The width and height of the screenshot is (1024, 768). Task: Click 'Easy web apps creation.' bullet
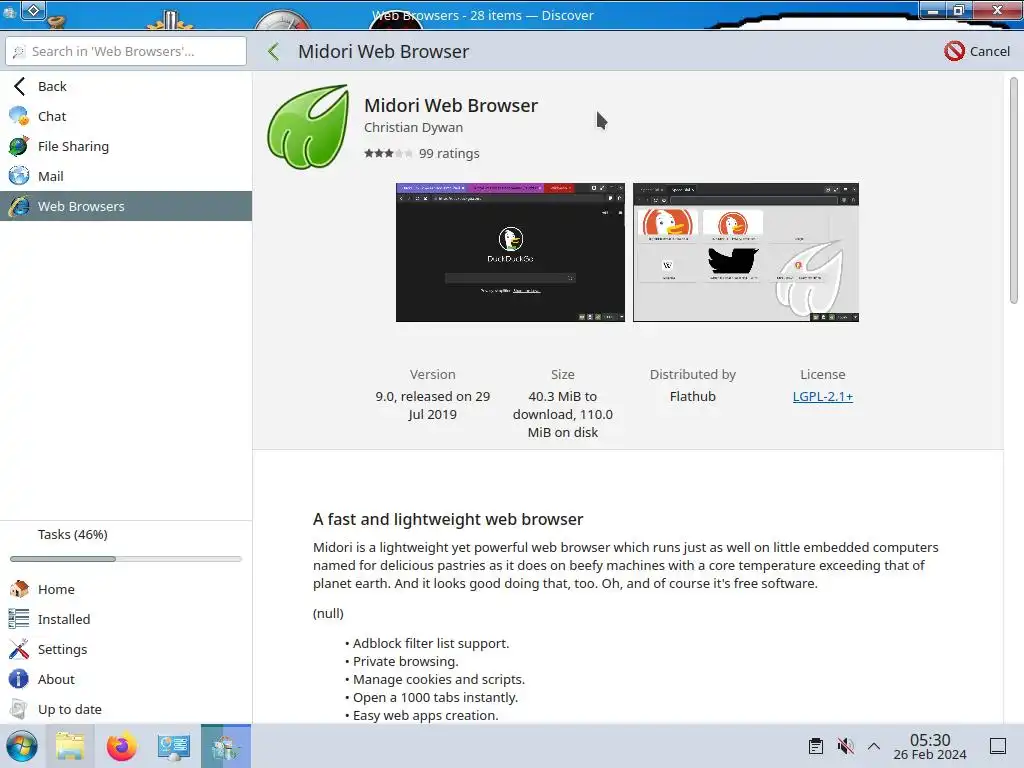click(426, 715)
